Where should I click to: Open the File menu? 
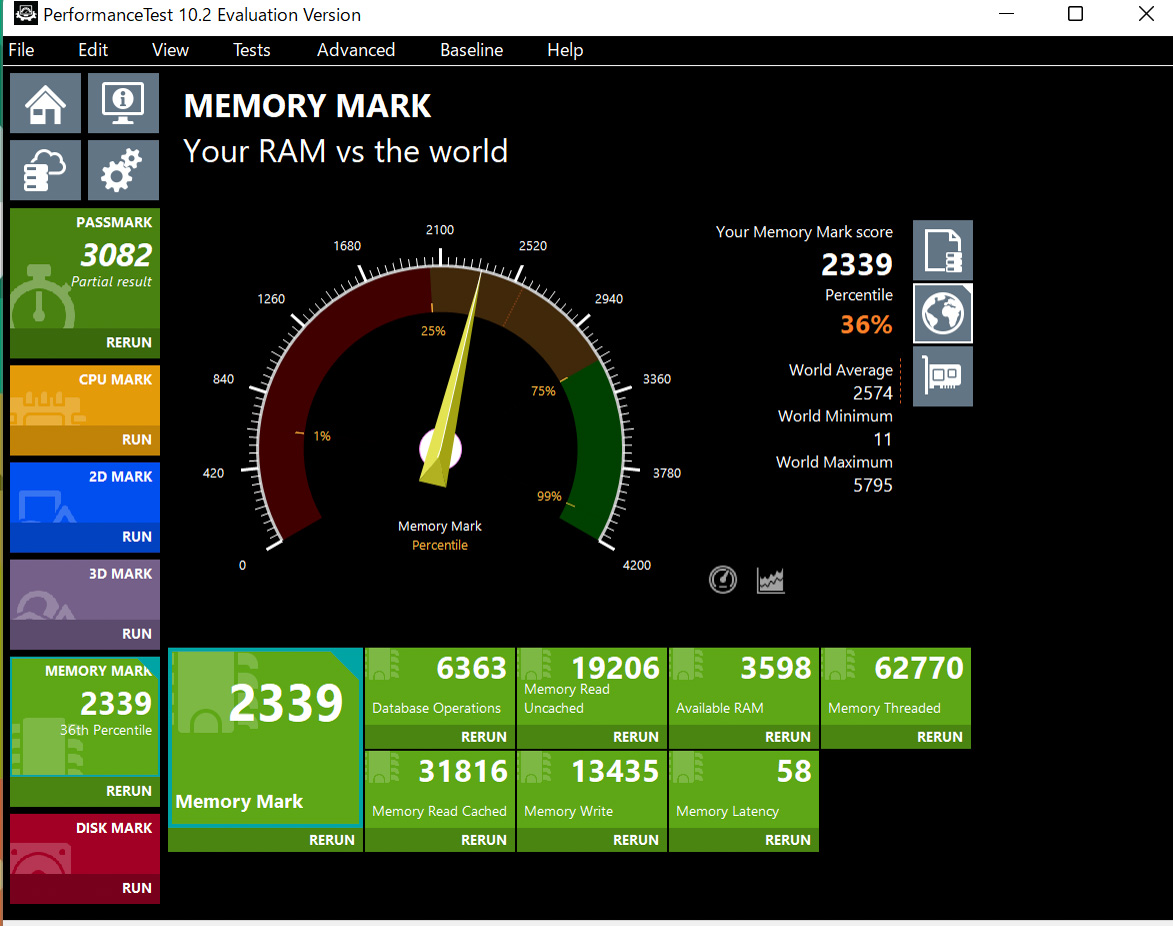pyautogui.click(x=21, y=50)
